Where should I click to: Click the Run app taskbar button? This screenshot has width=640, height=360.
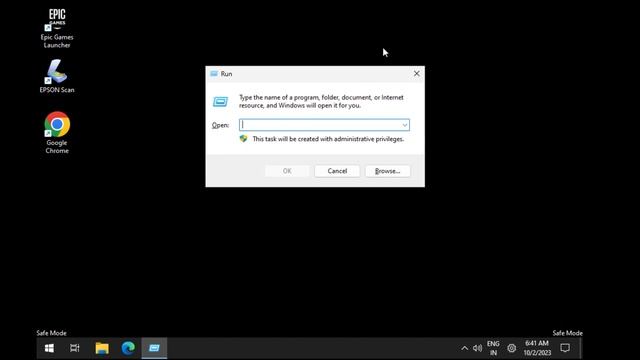pos(154,348)
